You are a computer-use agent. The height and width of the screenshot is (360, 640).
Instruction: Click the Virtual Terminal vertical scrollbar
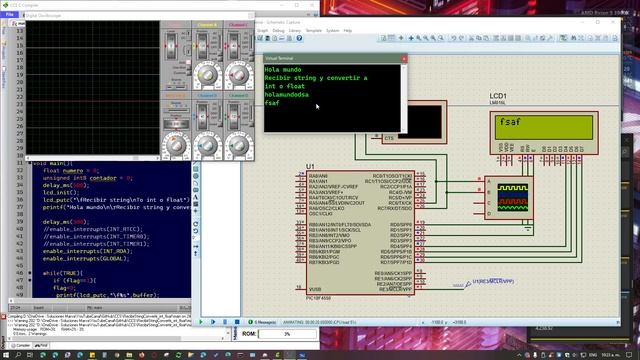(x=404, y=98)
